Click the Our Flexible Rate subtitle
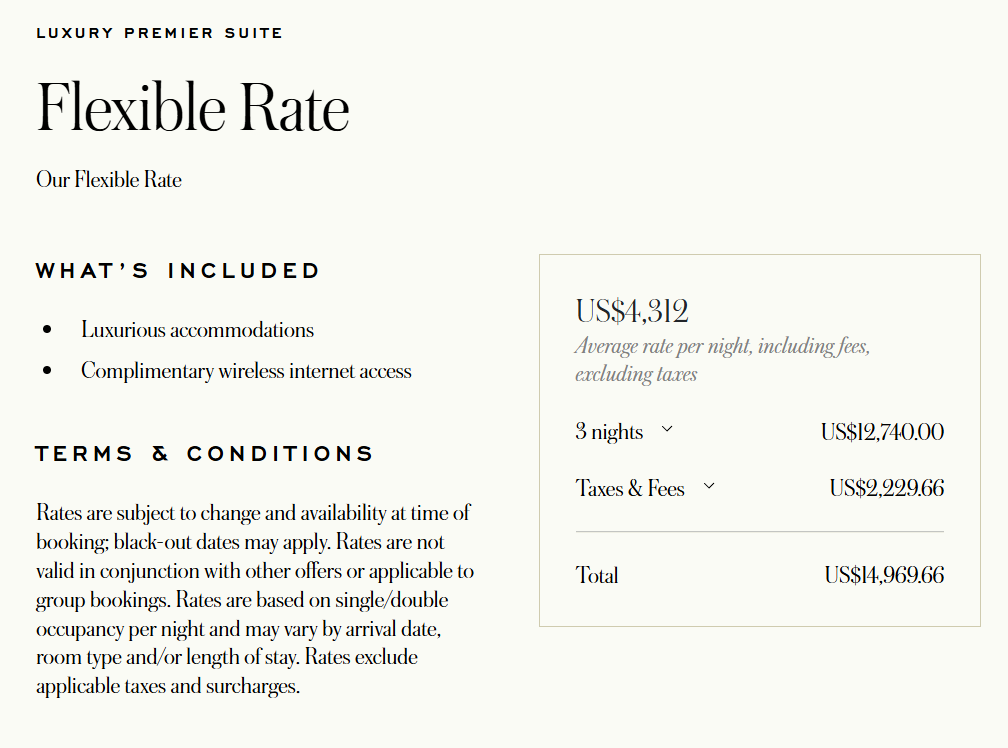The width and height of the screenshot is (1008, 748). (109, 179)
